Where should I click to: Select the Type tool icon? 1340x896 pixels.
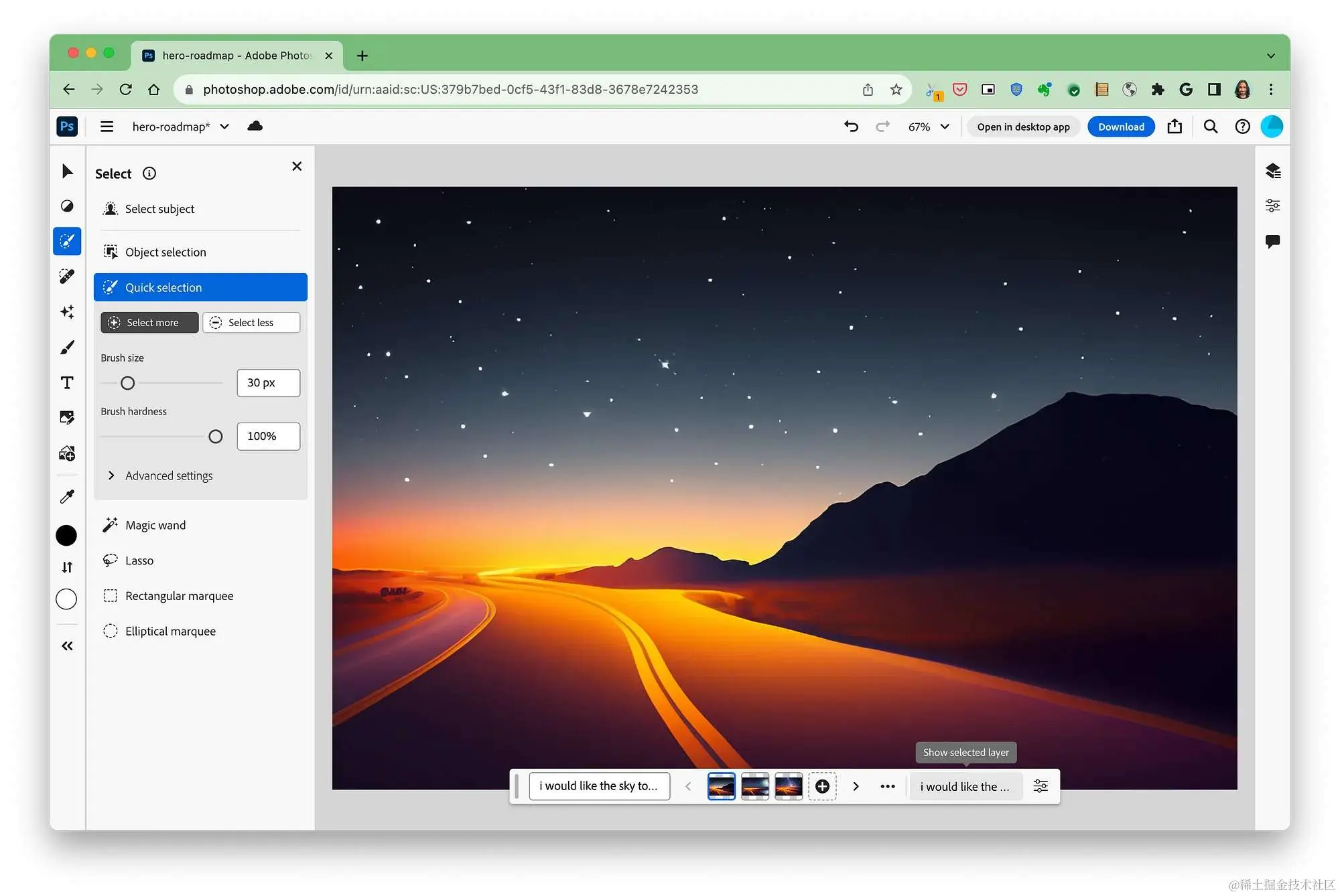(67, 382)
